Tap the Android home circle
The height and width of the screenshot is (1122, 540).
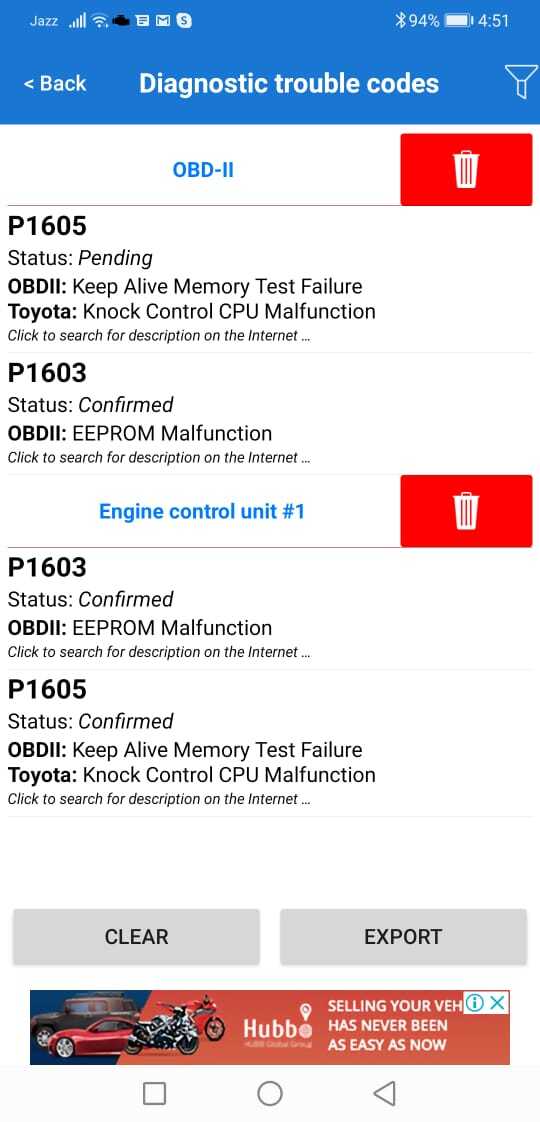[x=270, y=1093]
